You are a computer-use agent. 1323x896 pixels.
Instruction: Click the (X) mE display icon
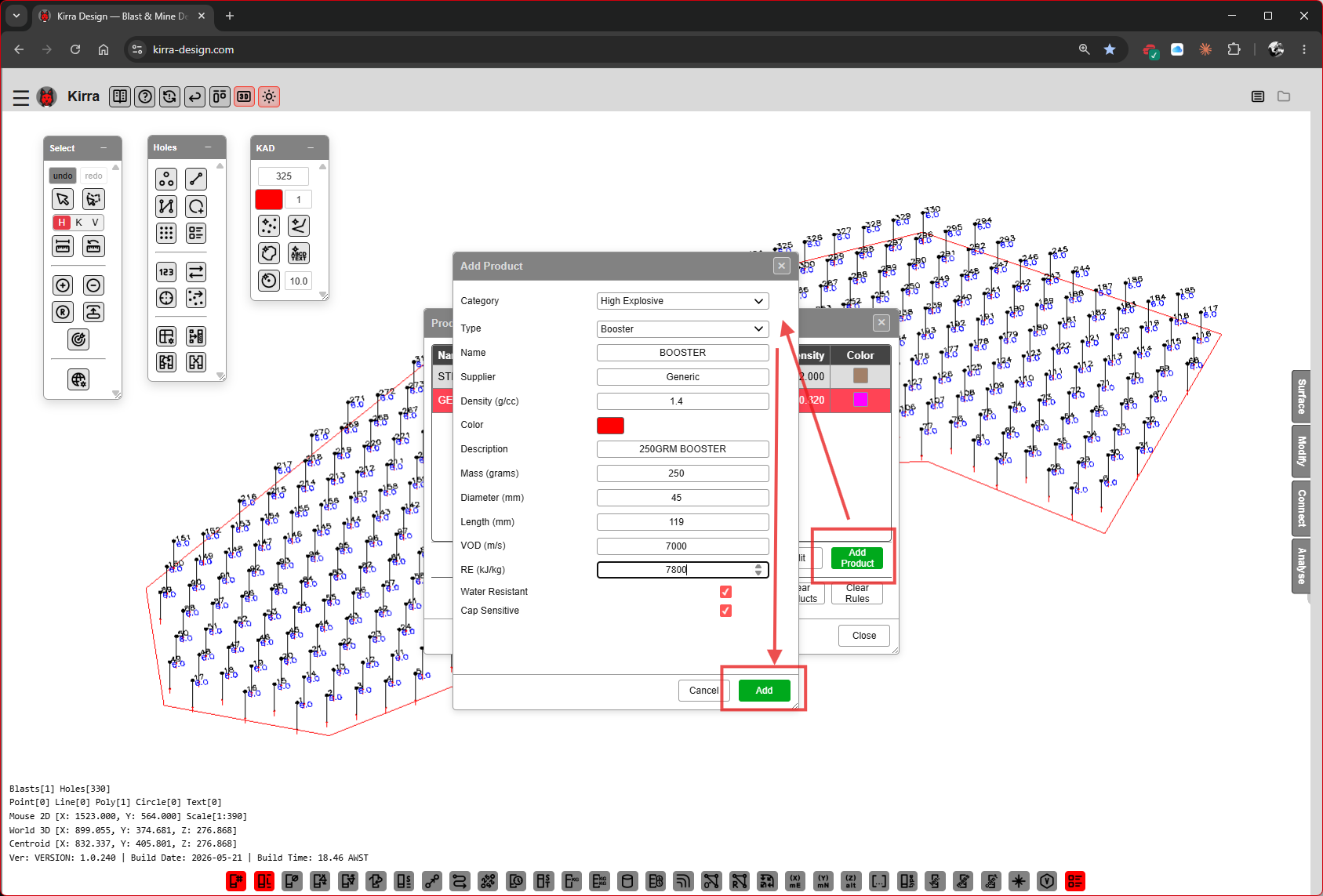point(795,881)
